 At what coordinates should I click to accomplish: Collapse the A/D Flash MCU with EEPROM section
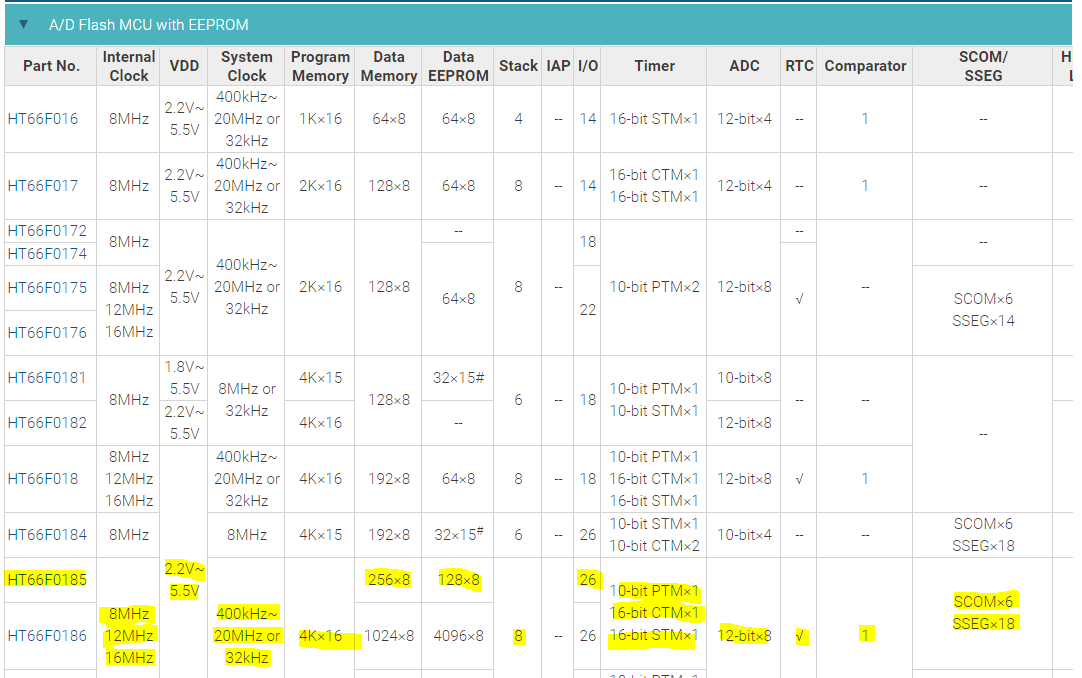point(23,24)
